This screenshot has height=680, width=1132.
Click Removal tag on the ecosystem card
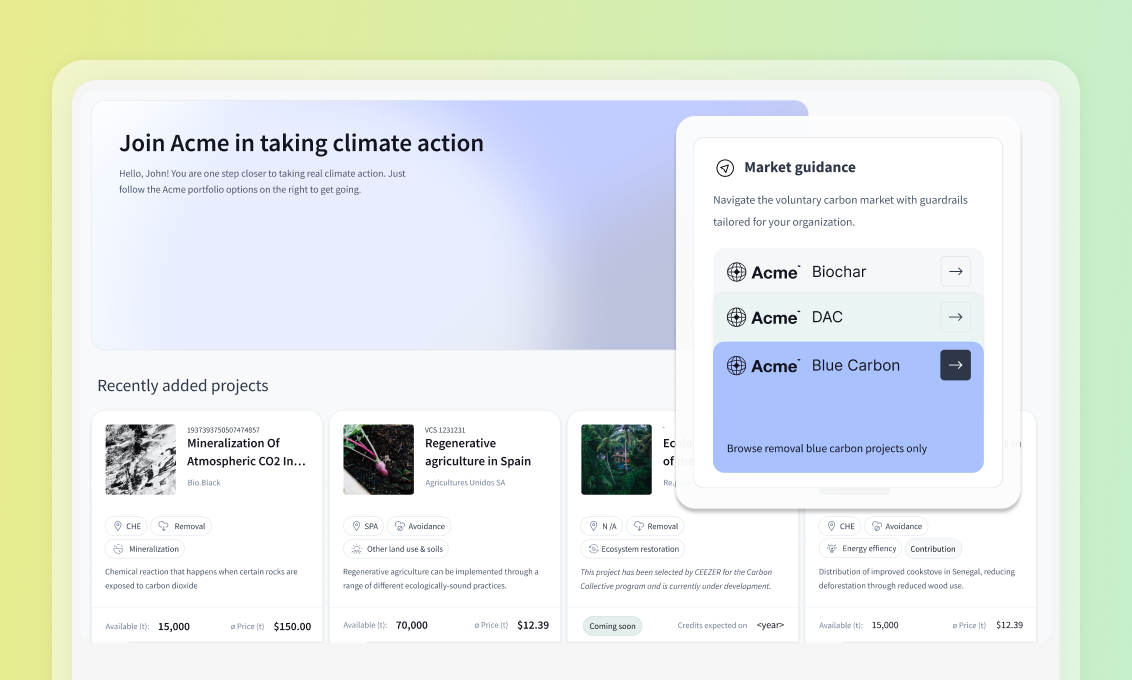coord(656,526)
